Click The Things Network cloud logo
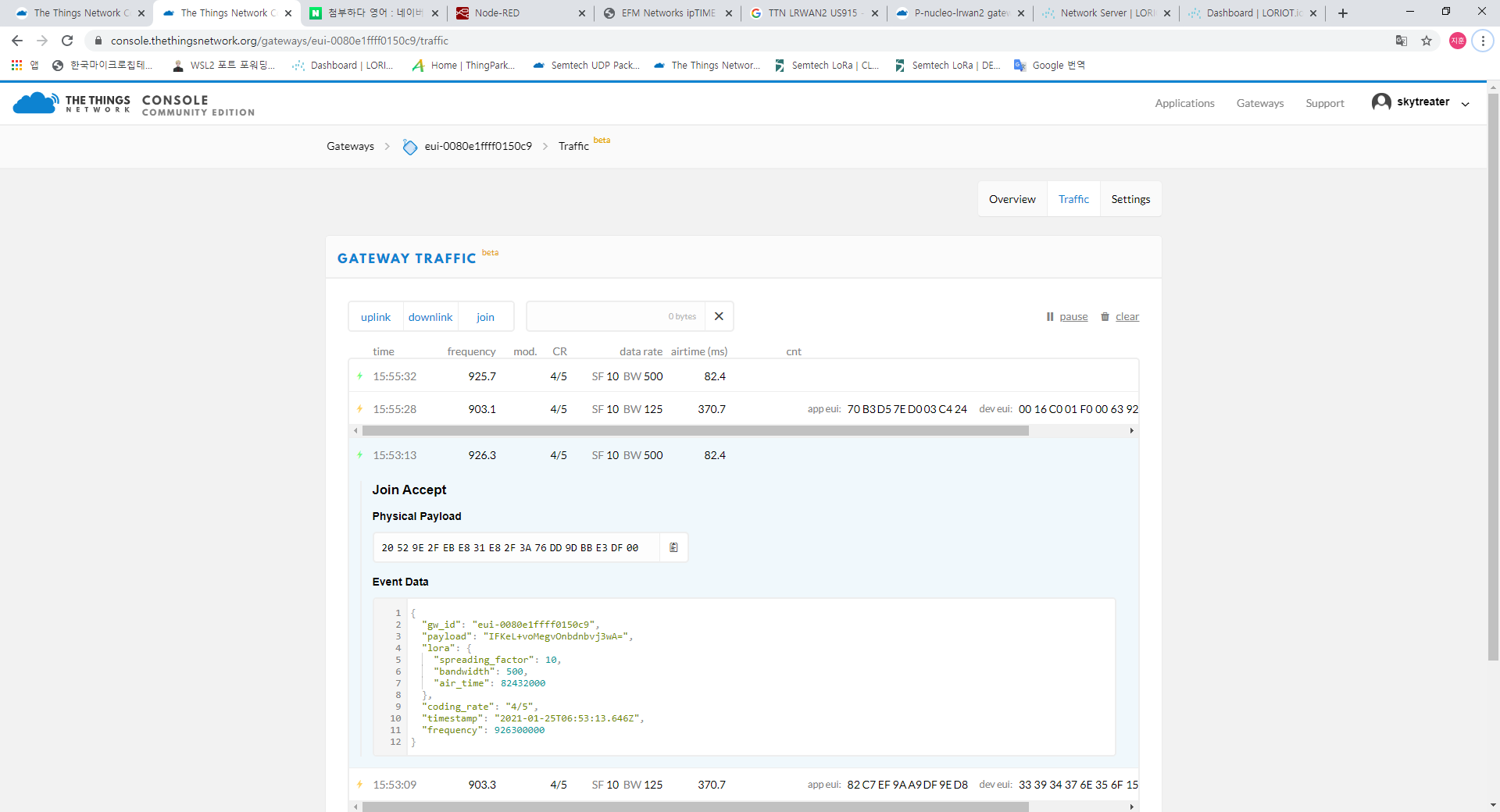This screenshot has height=812, width=1500. tap(35, 103)
